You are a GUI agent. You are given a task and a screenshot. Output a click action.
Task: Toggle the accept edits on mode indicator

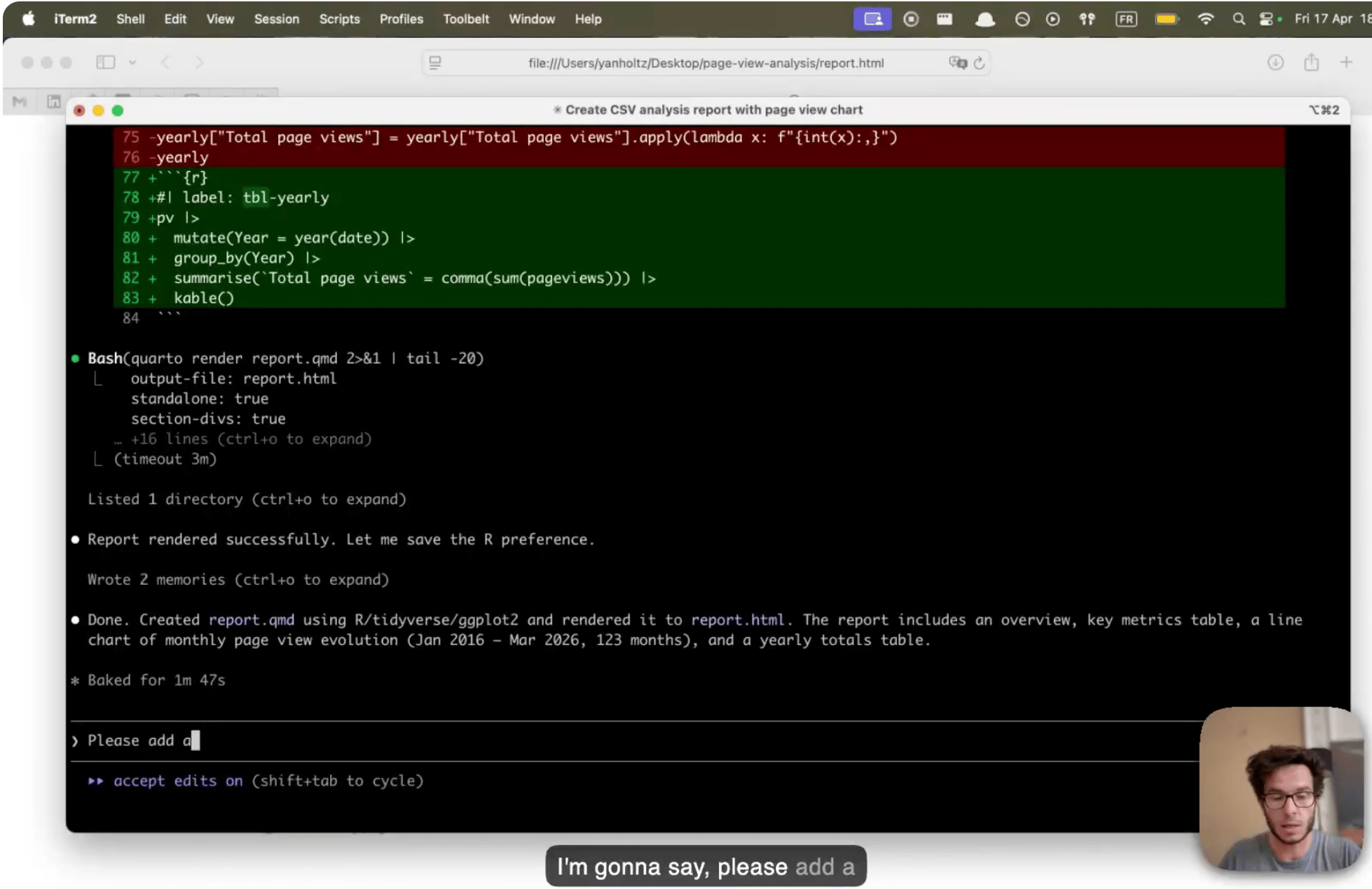tap(178, 781)
